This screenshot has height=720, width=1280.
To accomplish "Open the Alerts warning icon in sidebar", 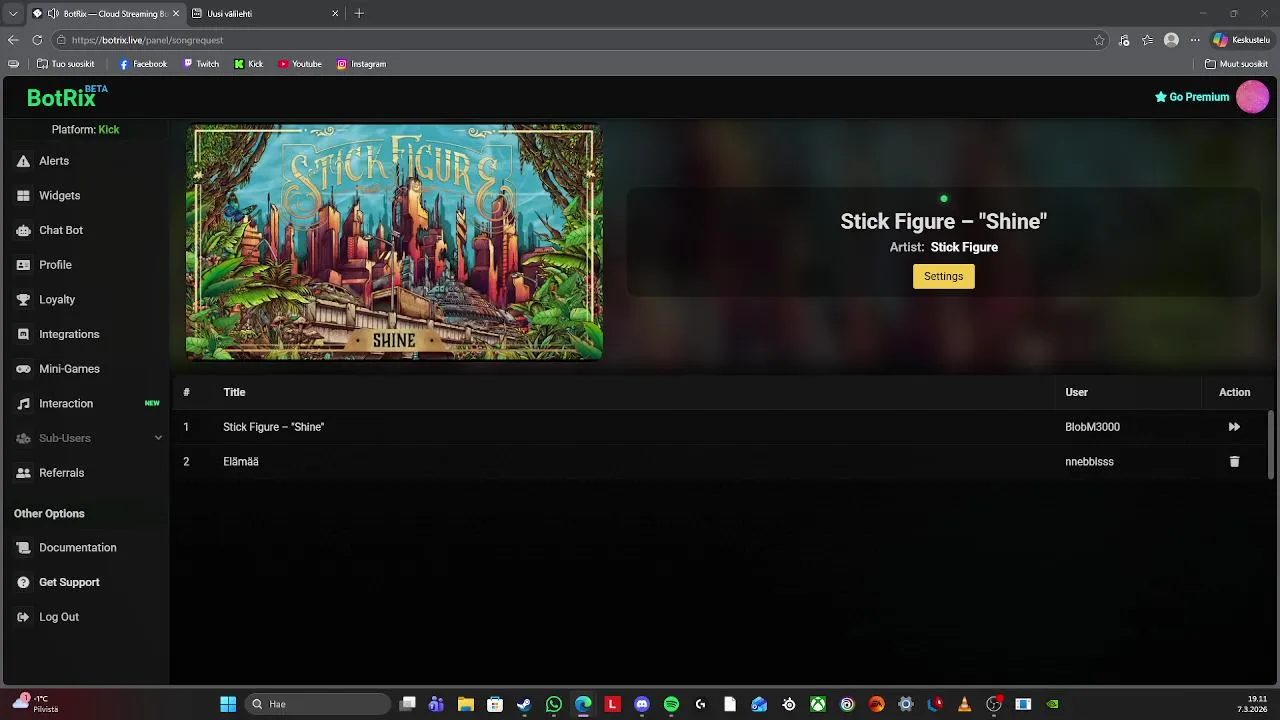I will tap(23, 161).
